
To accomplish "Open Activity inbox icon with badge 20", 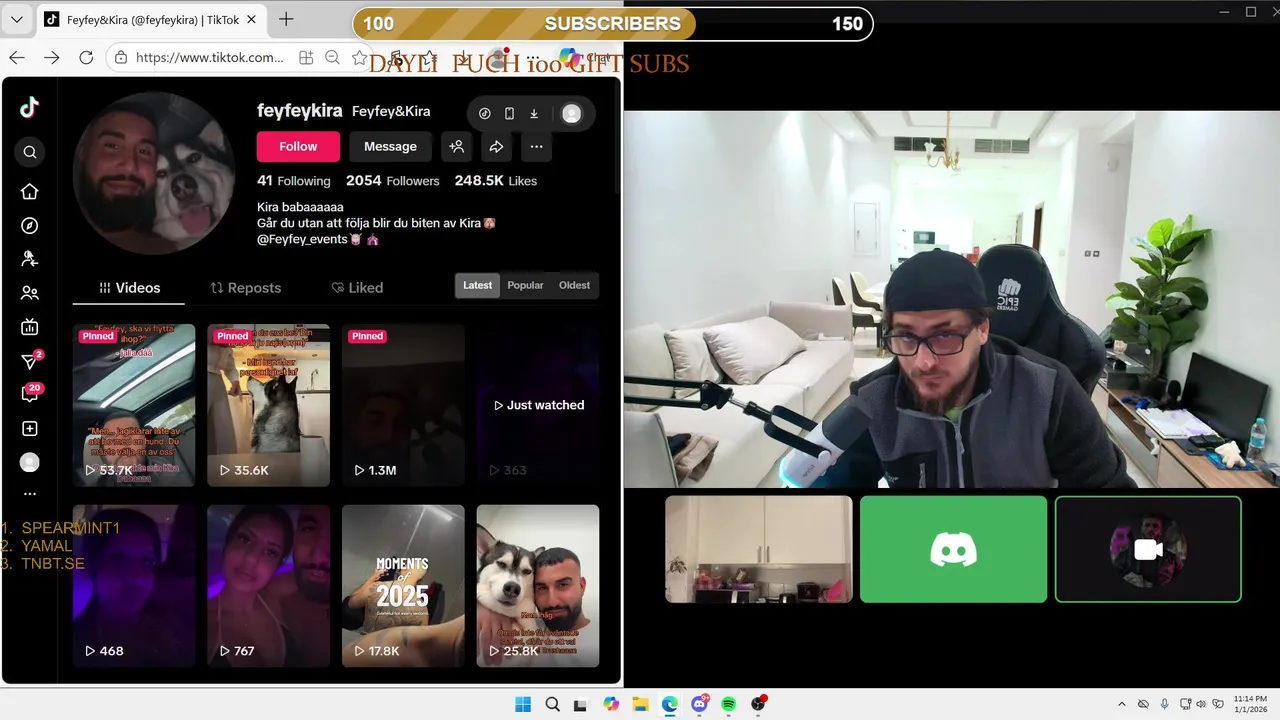I will pos(30,394).
